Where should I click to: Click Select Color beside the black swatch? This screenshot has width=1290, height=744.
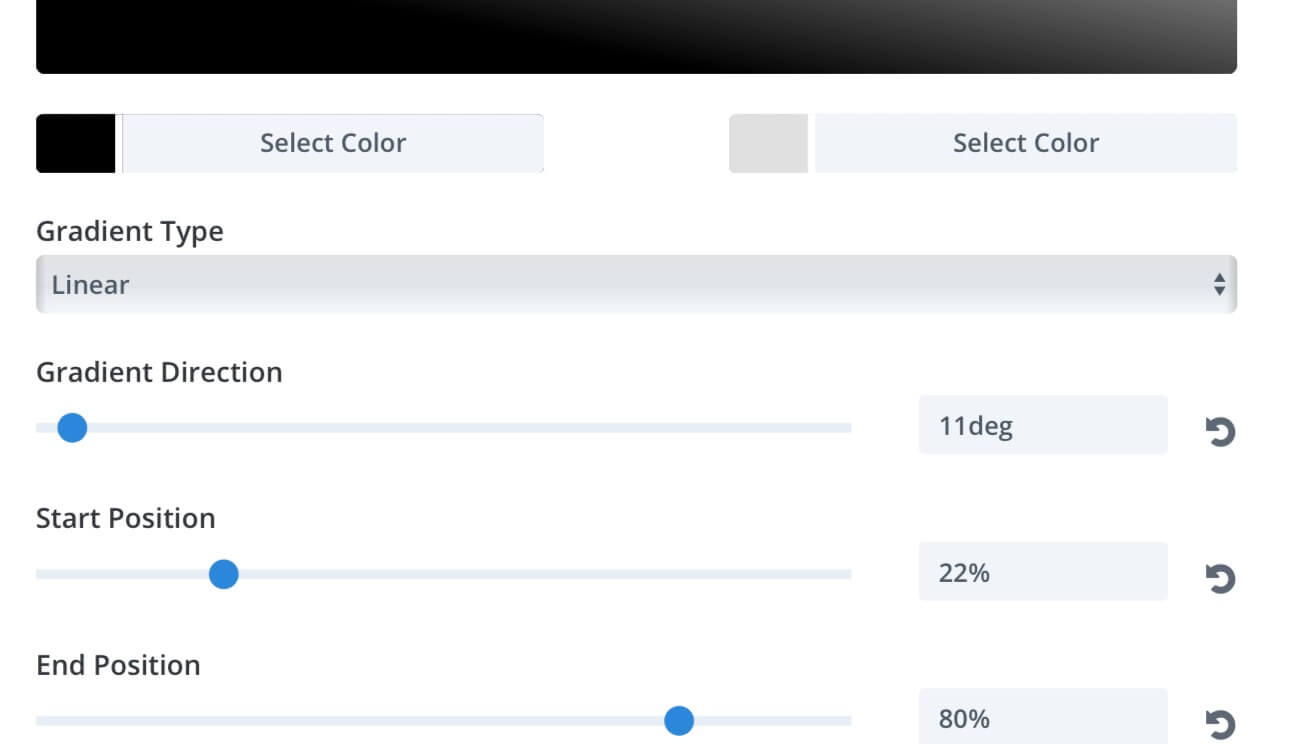tap(333, 143)
